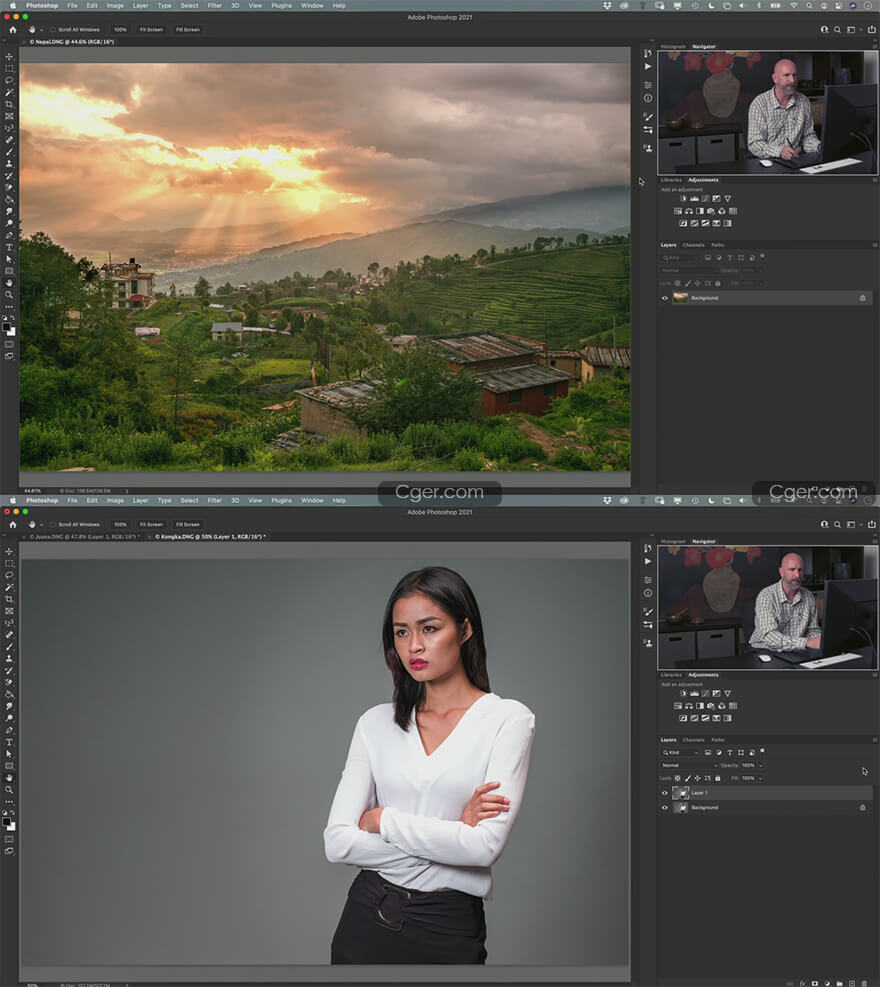Add Black & White adjustment in the bottom window
The width and height of the screenshot is (880, 987).
click(x=700, y=706)
